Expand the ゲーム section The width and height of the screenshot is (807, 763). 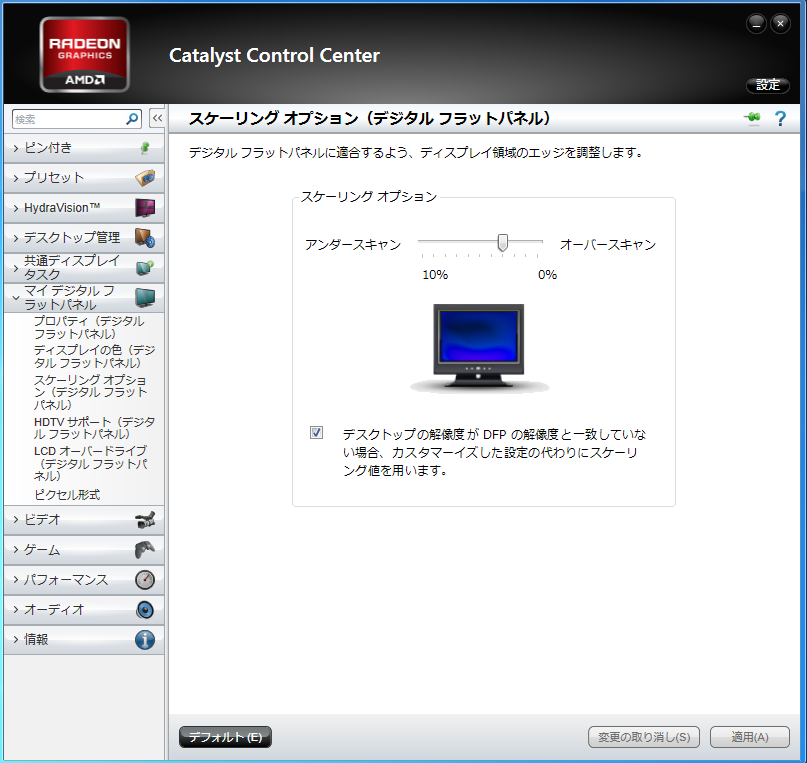[x=84, y=549]
